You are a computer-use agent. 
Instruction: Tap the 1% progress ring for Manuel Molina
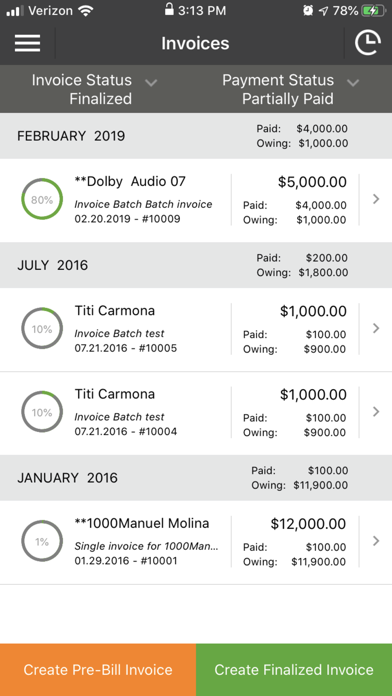(42, 542)
